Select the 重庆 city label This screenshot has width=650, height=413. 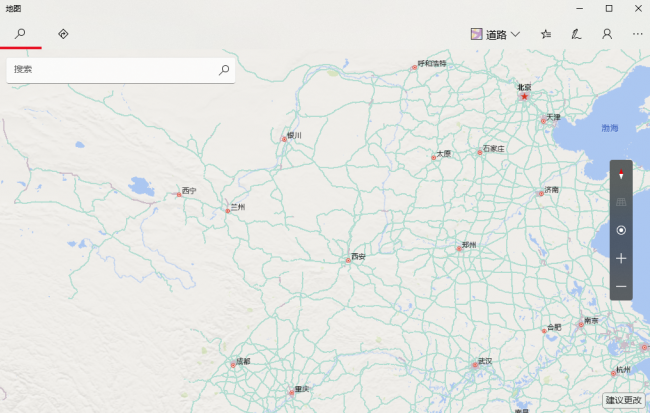pyautogui.click(x=302, y=389)
